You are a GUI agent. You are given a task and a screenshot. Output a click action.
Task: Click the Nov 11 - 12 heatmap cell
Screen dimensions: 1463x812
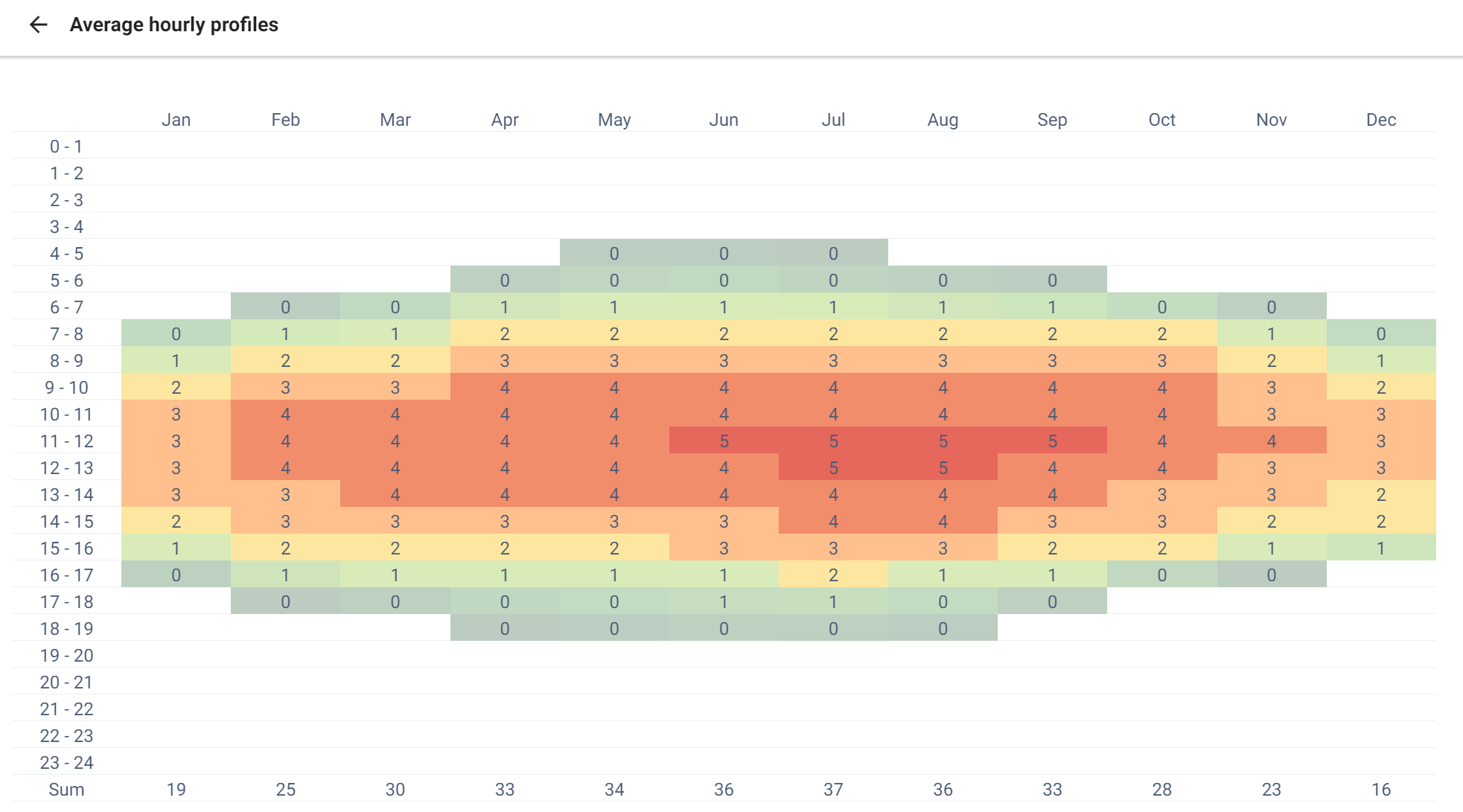(1272, 441)
